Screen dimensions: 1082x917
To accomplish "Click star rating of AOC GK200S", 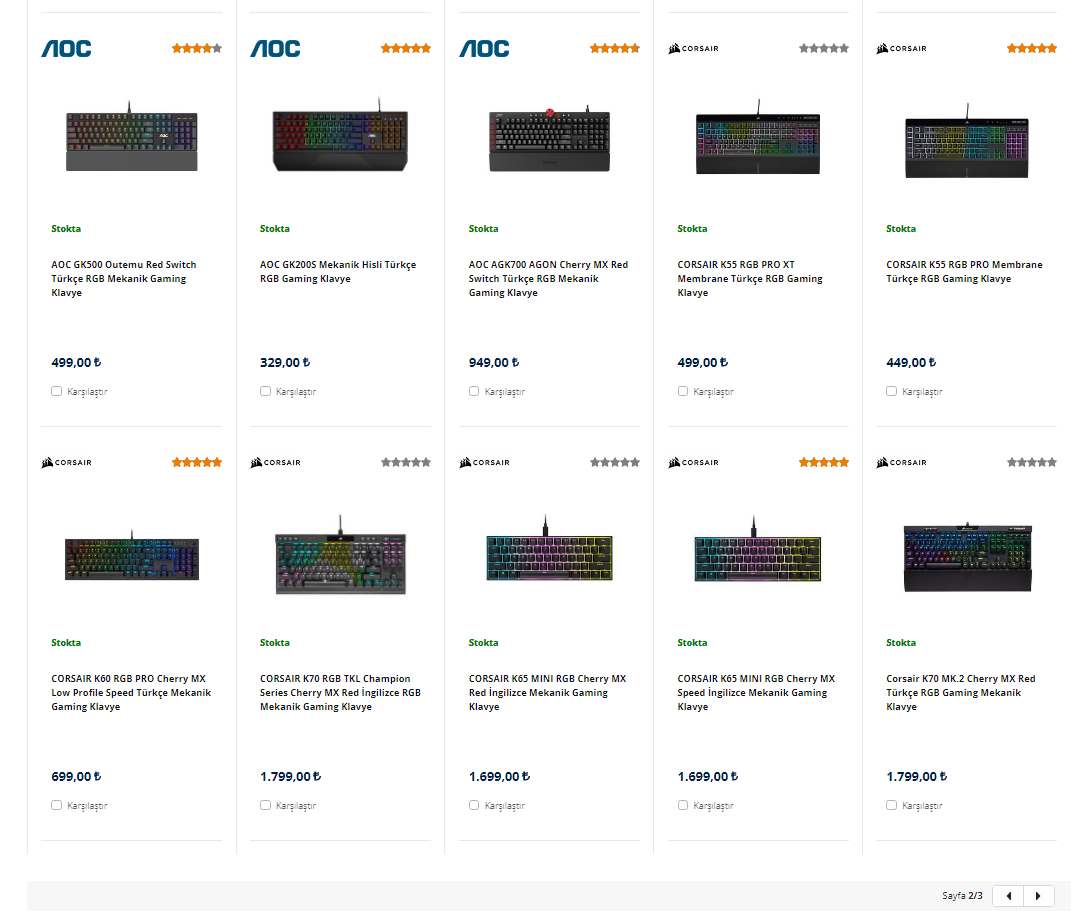I will pos(406,48).
